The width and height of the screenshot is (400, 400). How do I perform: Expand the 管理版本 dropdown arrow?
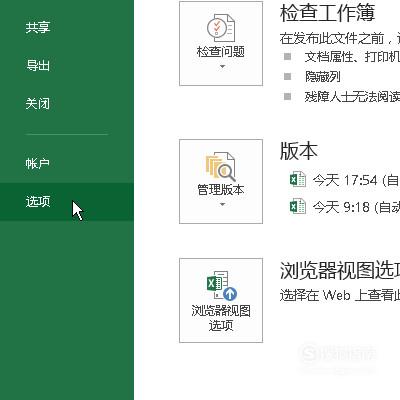coord(222,205)
